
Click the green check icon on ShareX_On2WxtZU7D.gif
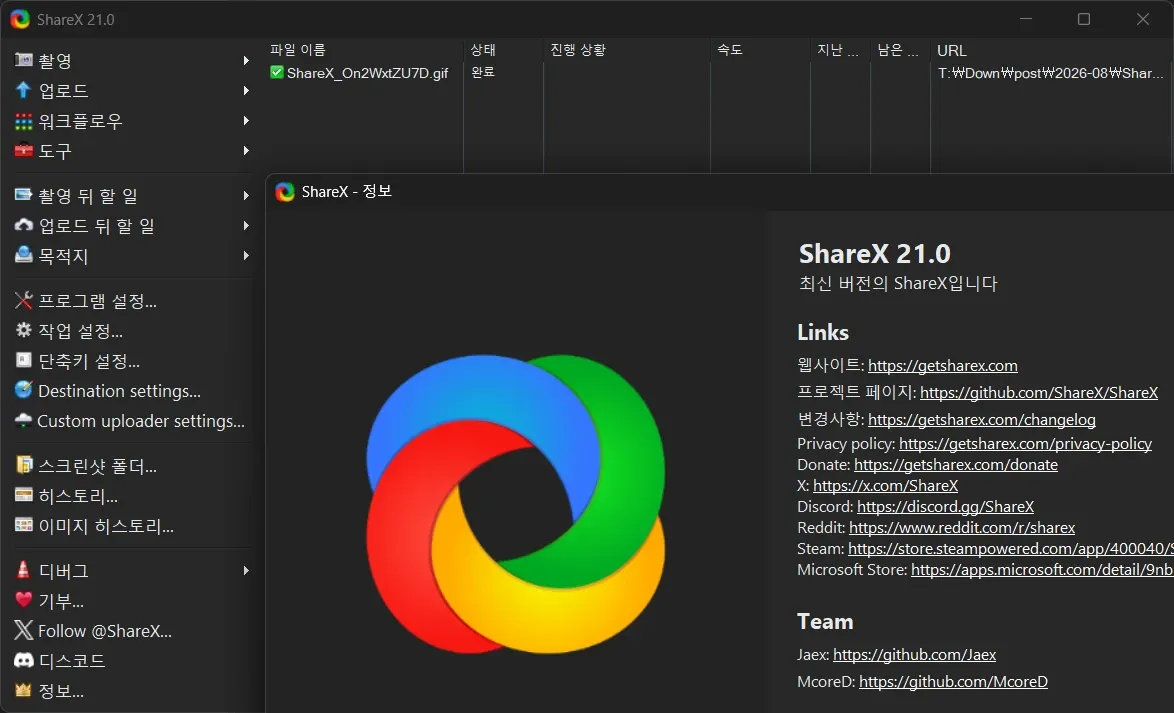276,73
